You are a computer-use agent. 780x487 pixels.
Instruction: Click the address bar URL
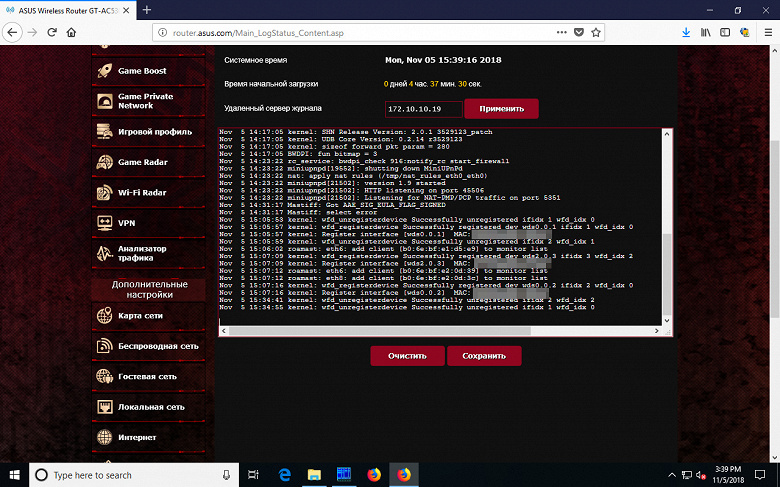tap(258, 33)
